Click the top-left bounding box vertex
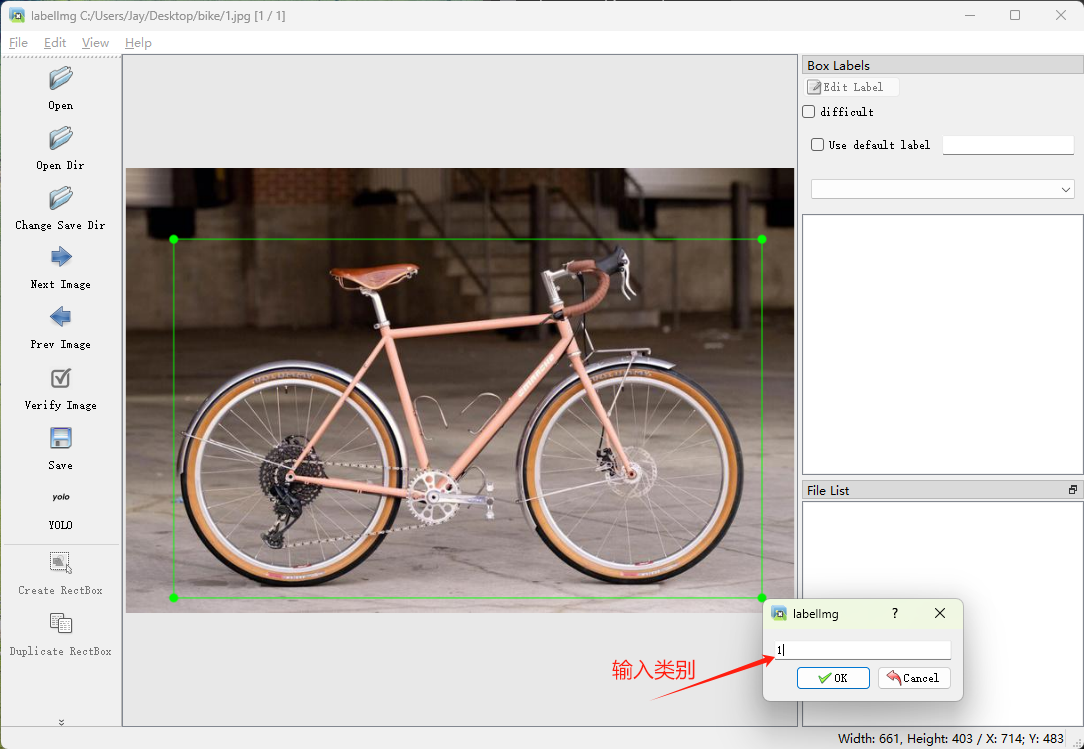The width and height of the screenshot is (1084, 749). click(174, 239)
